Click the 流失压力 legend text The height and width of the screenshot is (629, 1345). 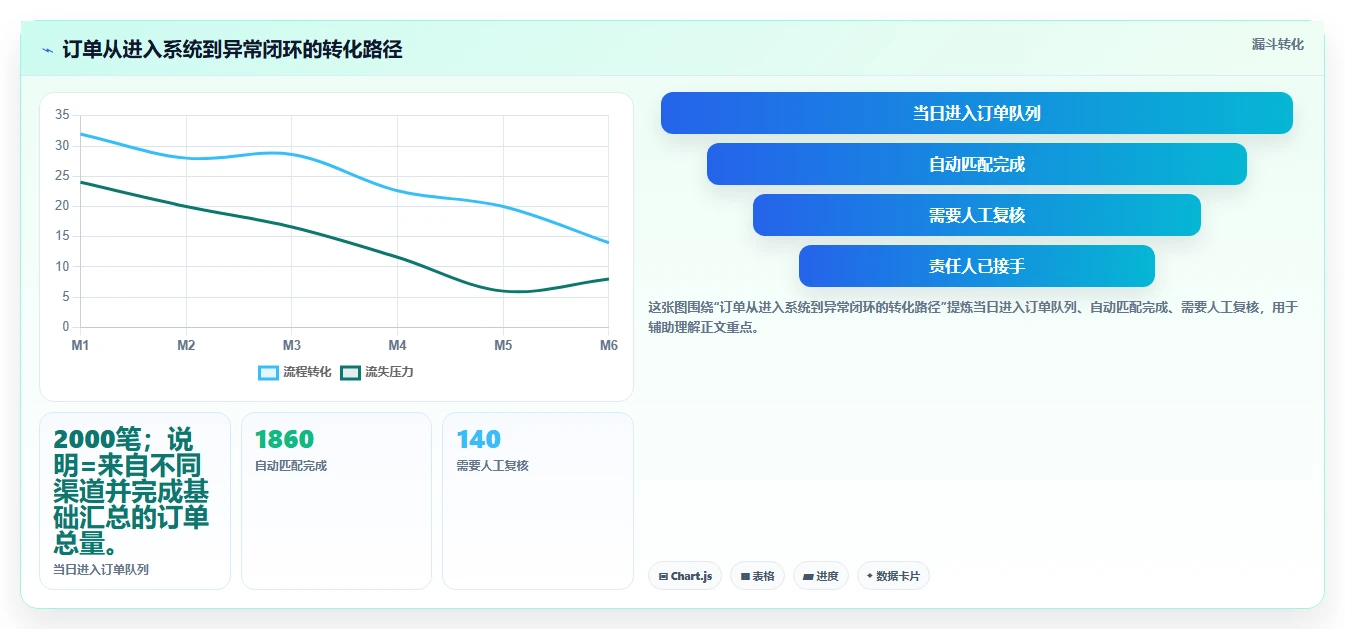(x=389, y=372)
